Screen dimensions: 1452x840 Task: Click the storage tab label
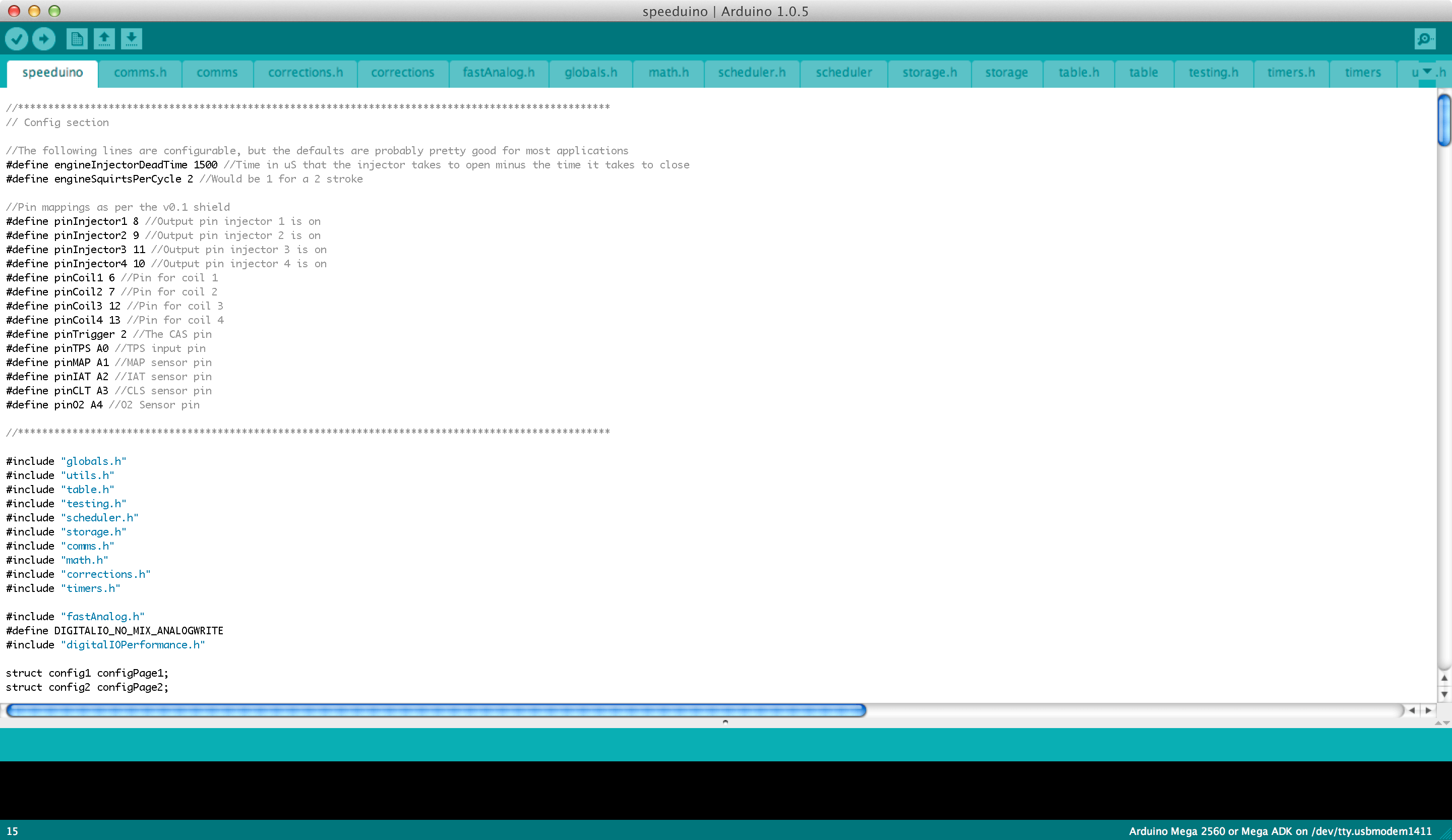[1006, 72]
